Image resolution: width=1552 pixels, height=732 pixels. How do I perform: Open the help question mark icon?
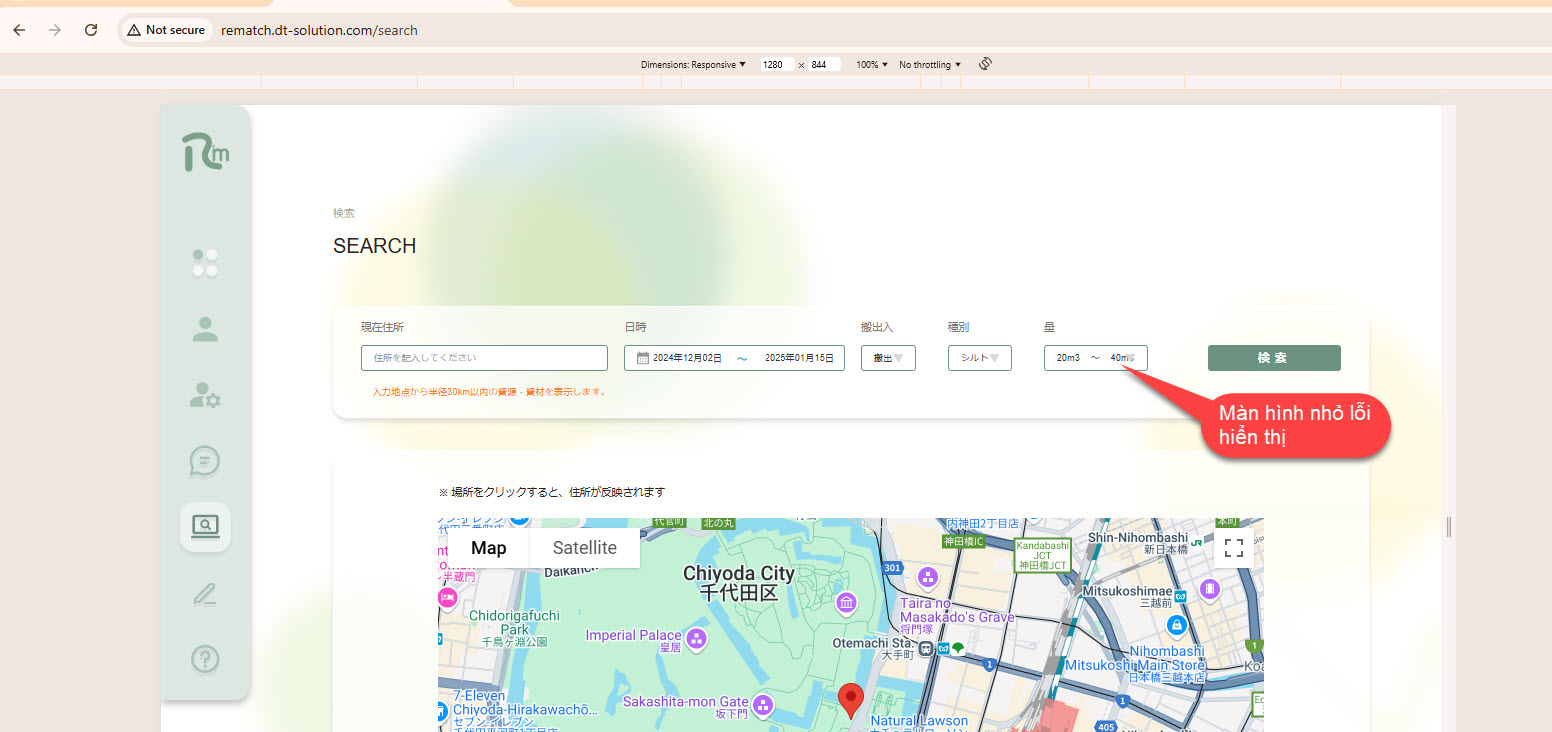tap(205, 660)
